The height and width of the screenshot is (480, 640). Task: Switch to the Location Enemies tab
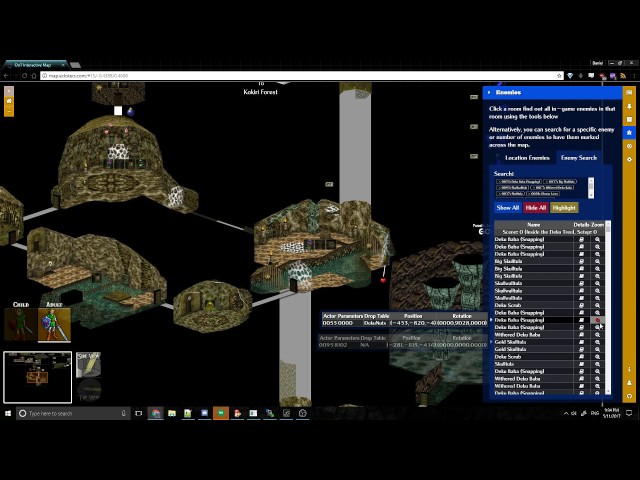point(527,158)
